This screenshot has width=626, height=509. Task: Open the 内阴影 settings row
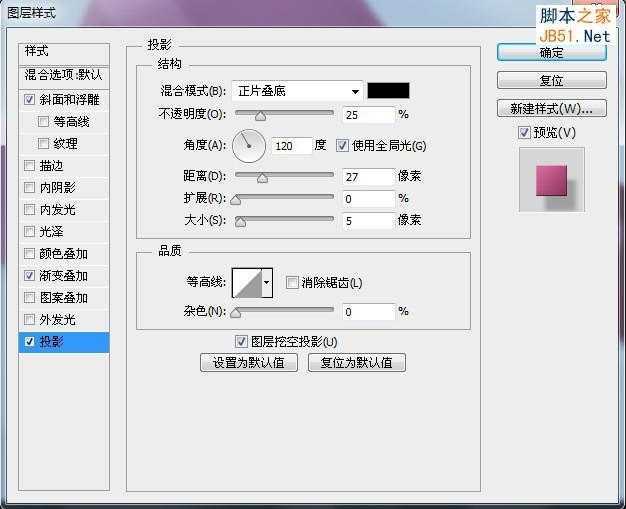pyautogui.click(x=64, y=187)
